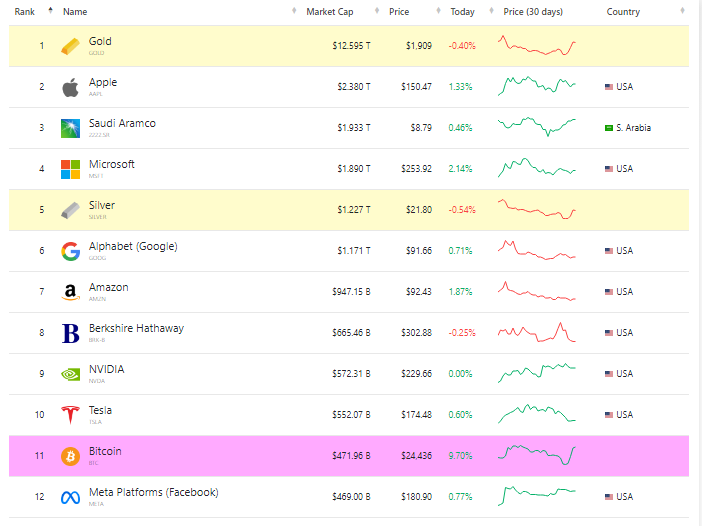
Task: Sort table by Rank arrow
Action: click(51, 10)
